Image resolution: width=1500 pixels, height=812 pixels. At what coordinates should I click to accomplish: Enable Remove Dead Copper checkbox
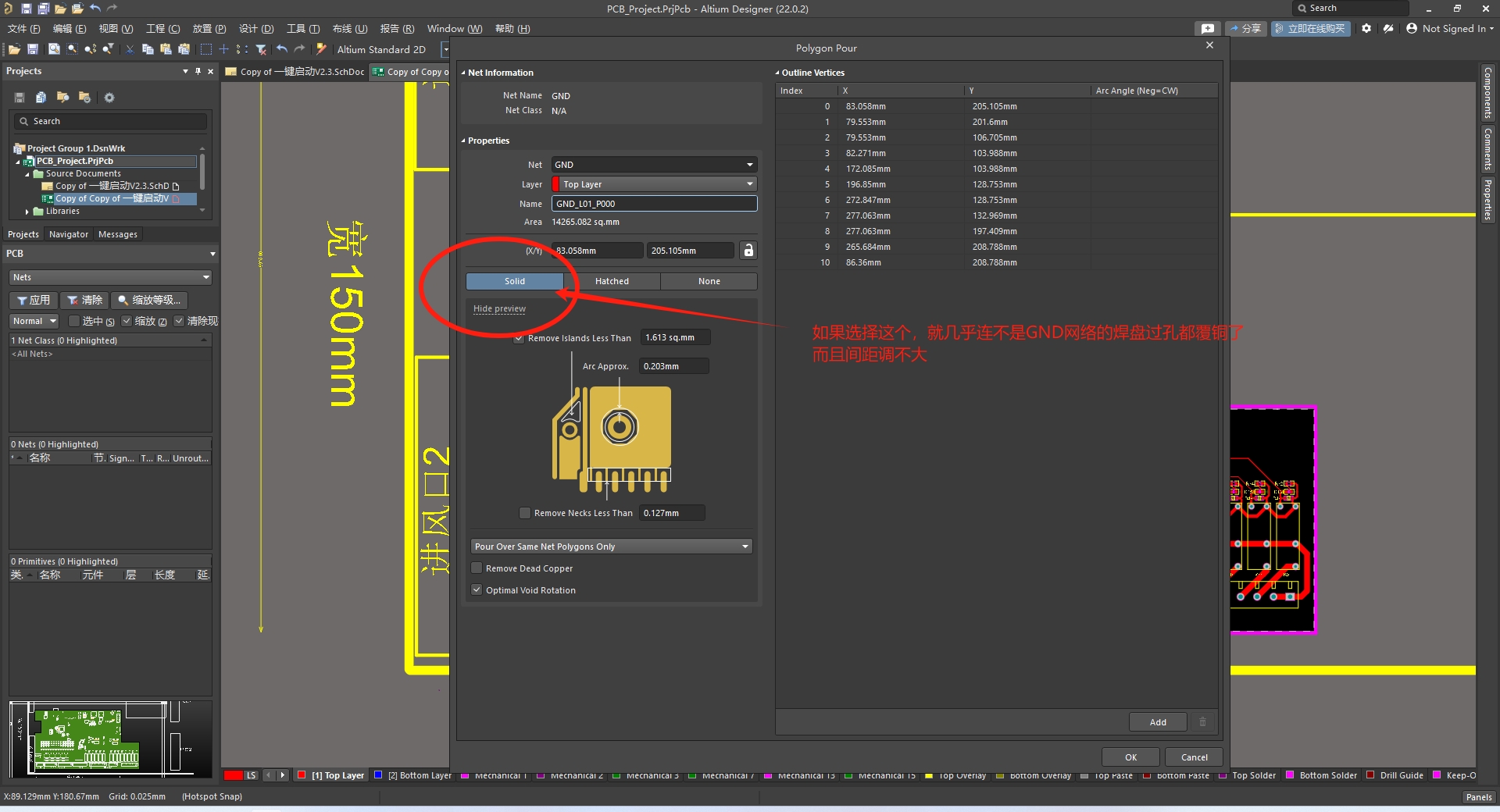point(477,568)
